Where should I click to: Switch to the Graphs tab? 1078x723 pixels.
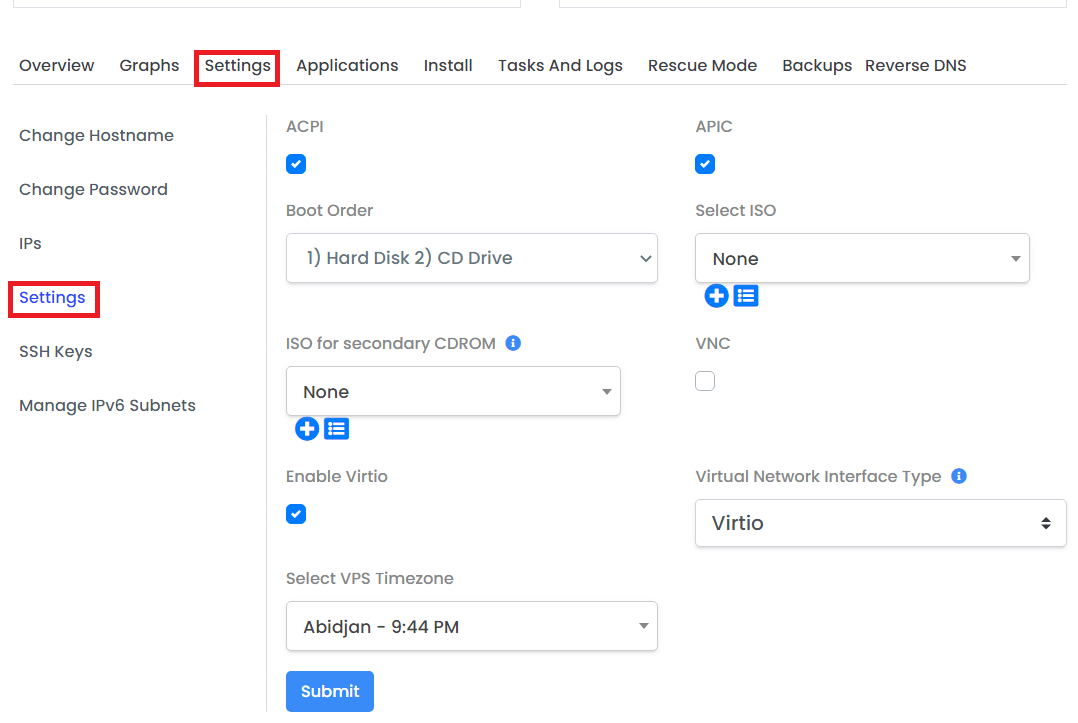click(149, 65)
